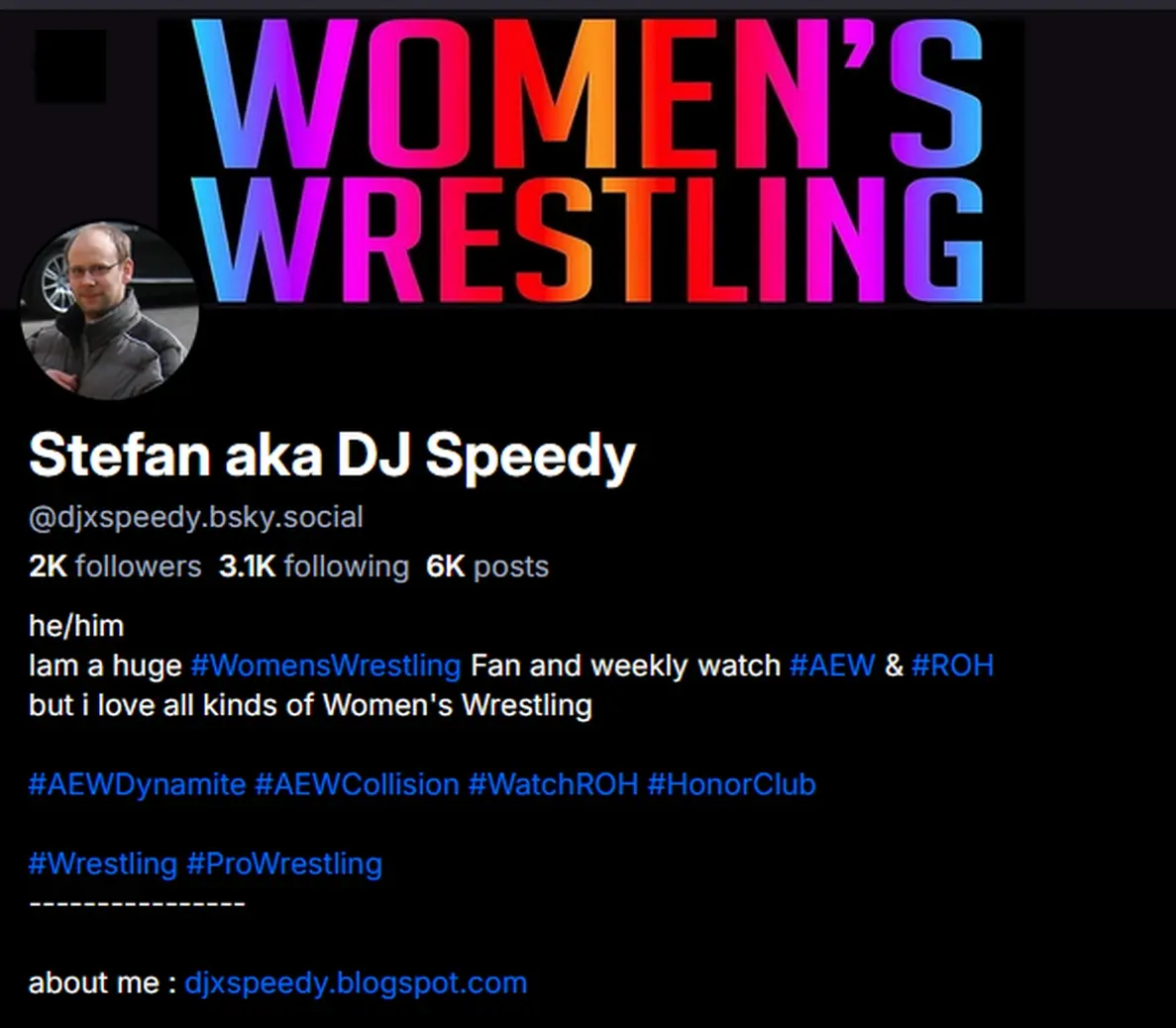Viewport: 1176px width, 1028px height.
Task: Open the #WatchROH hashtag
Action: [554, 785]
